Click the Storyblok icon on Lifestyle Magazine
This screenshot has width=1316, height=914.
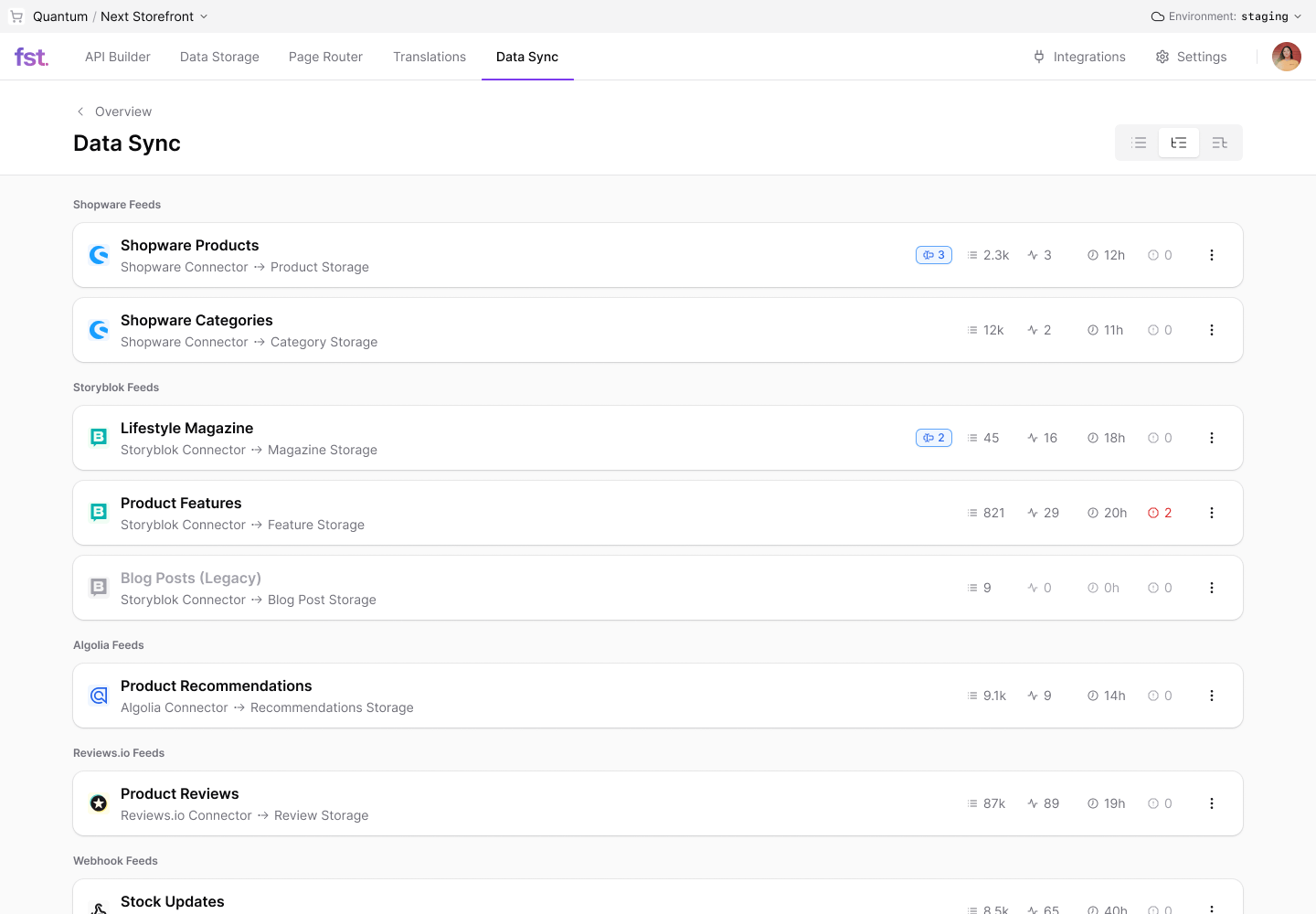99,438
